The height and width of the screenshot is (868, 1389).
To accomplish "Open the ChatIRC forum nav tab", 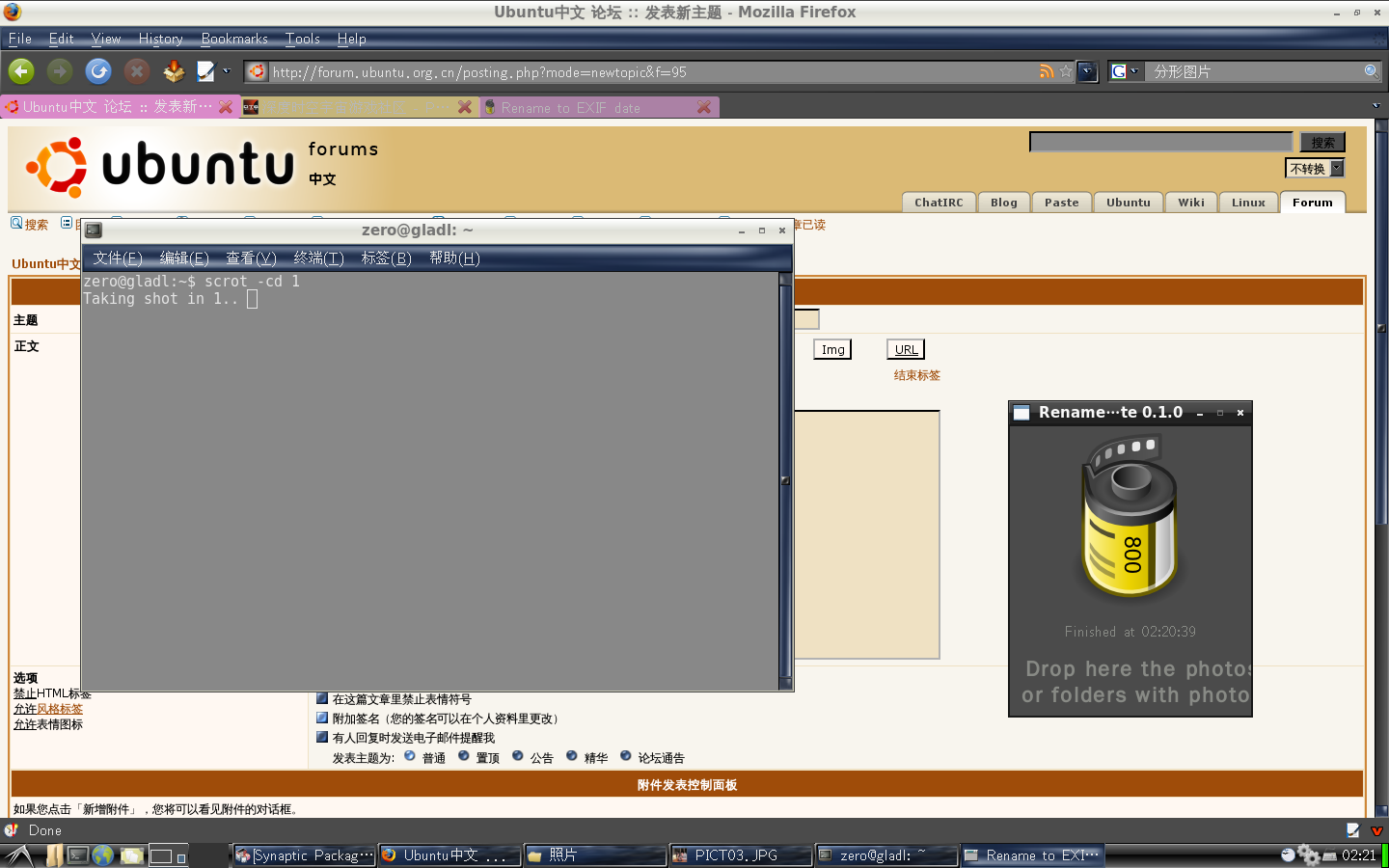I will click(939, 202).
